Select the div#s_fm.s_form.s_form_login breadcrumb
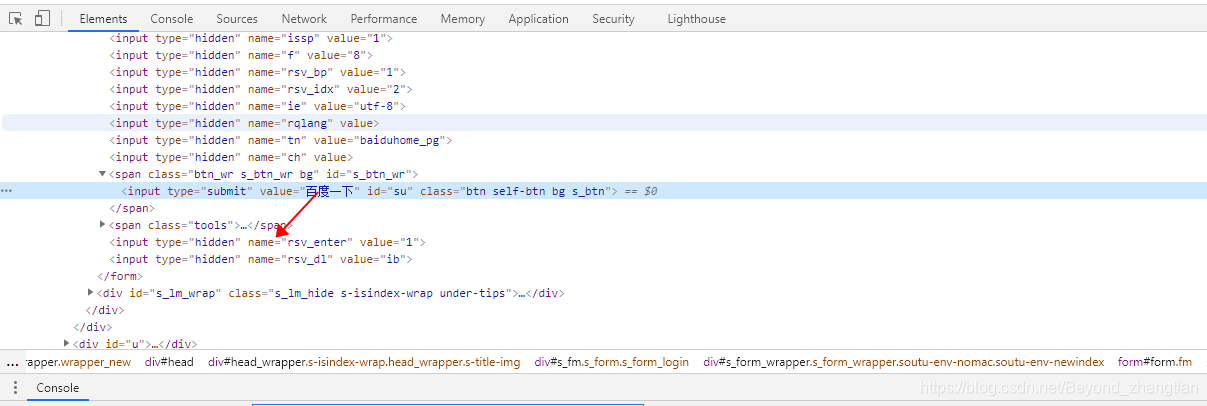This screenshot has height=406, width=1207. click(611, 362)
